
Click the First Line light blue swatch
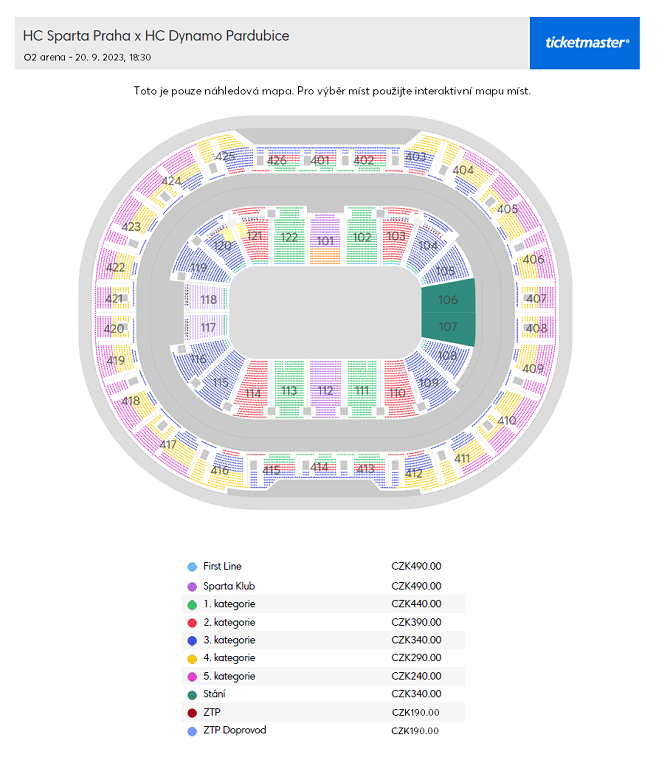(x=192, y=567)
